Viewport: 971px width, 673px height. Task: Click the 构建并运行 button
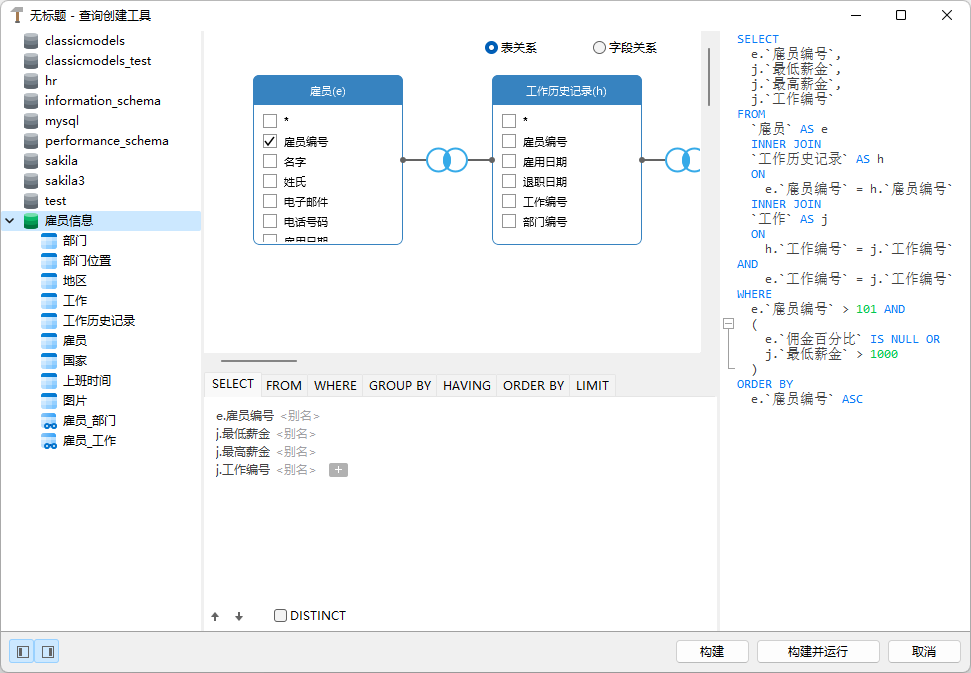(x=817, y=651)
